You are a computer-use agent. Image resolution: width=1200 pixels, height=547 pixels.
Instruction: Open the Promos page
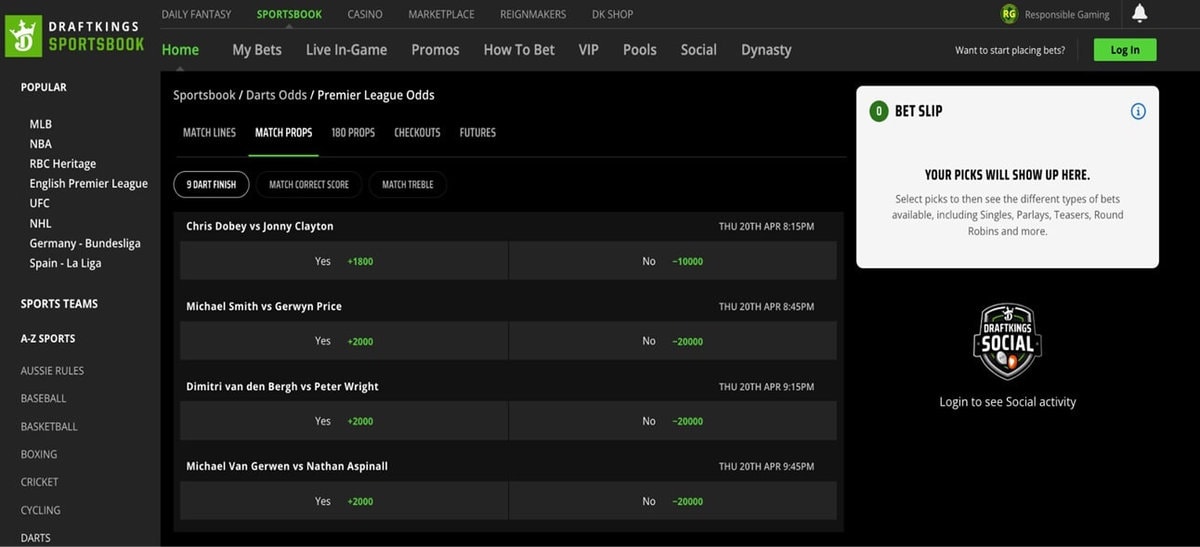point(435,49)
